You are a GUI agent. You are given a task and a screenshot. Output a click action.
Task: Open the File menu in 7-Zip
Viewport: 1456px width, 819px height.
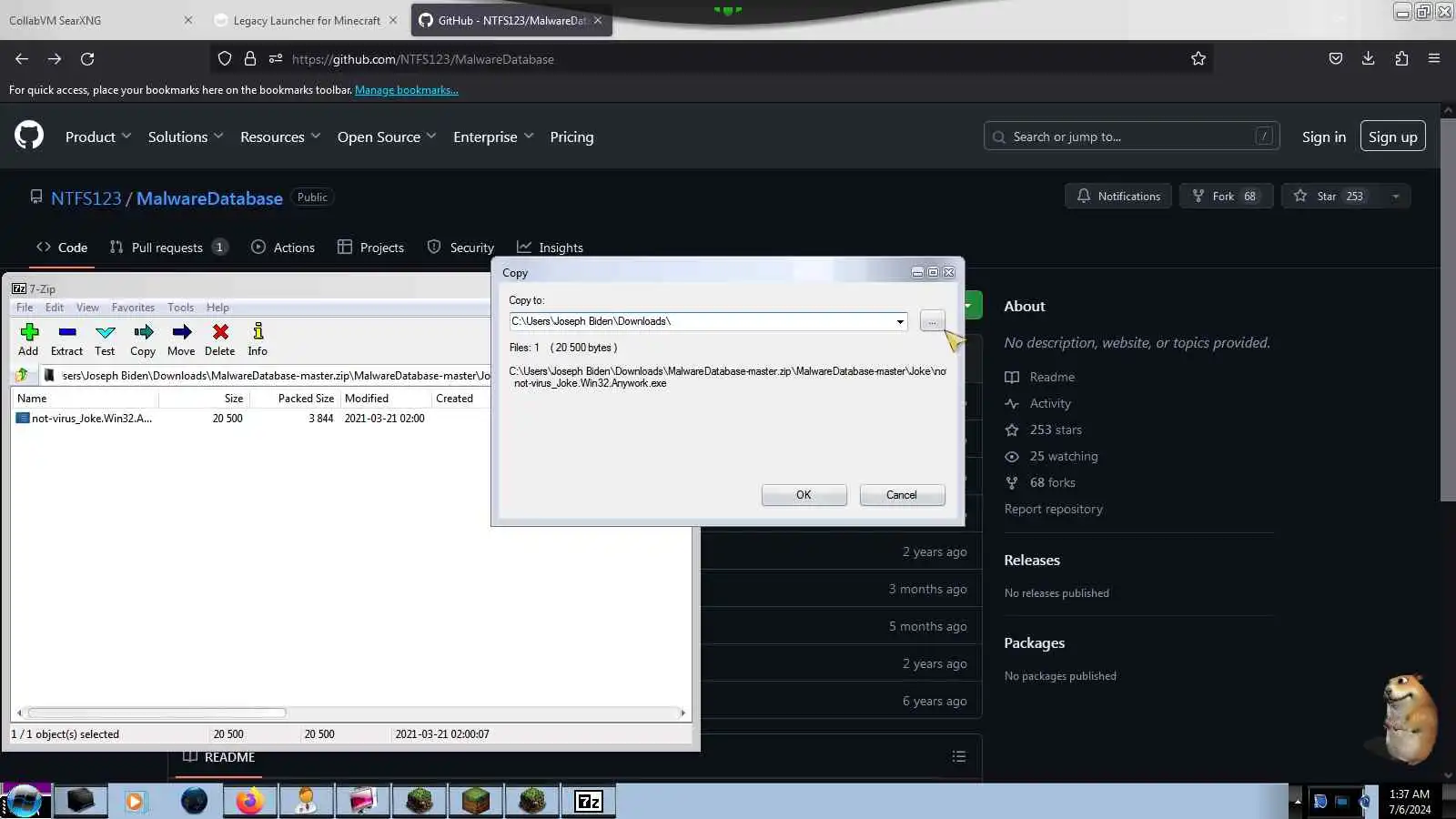click(25, 308)
